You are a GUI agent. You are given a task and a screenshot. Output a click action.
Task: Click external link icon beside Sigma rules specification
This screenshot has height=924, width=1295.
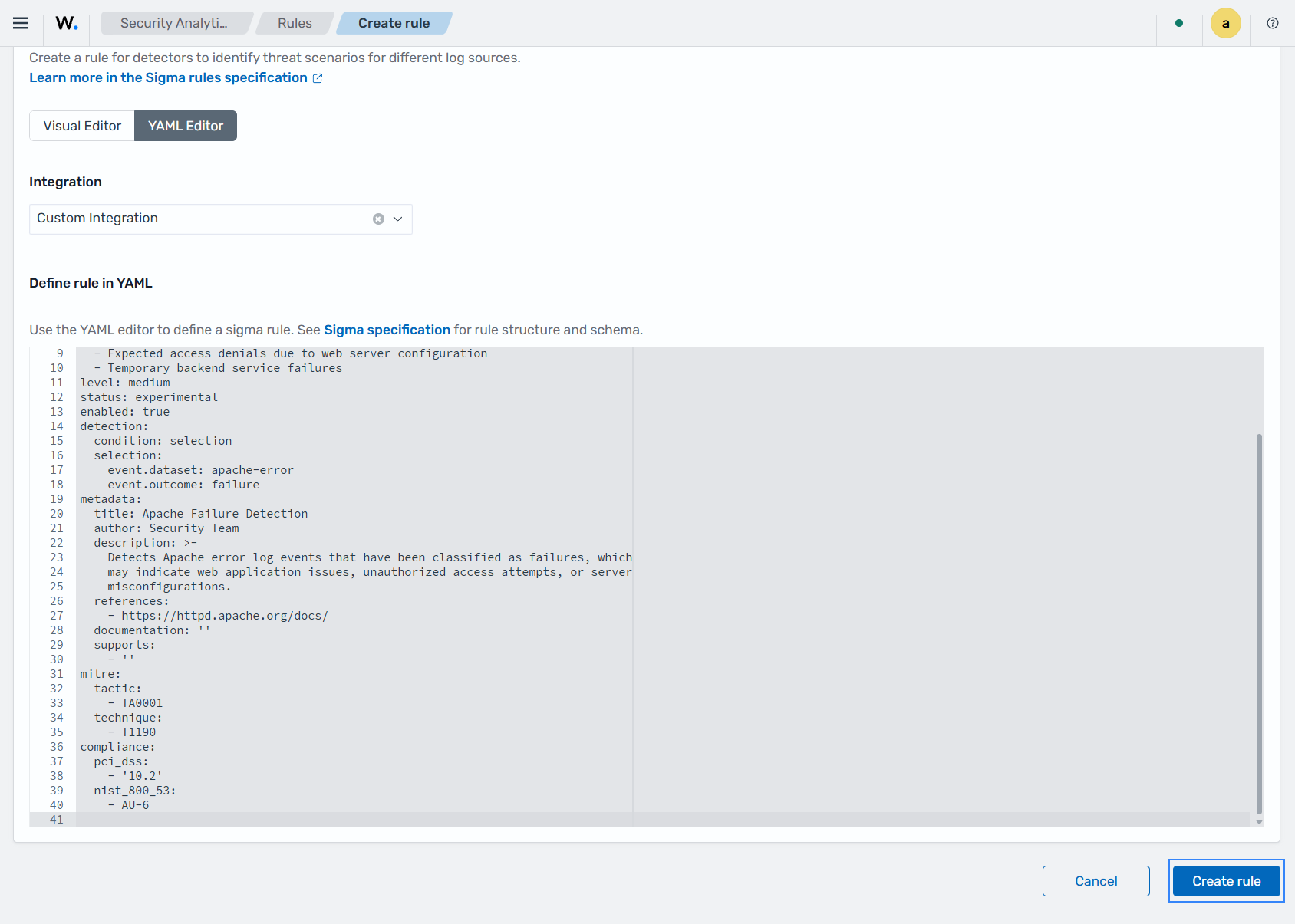click(318, 78)
